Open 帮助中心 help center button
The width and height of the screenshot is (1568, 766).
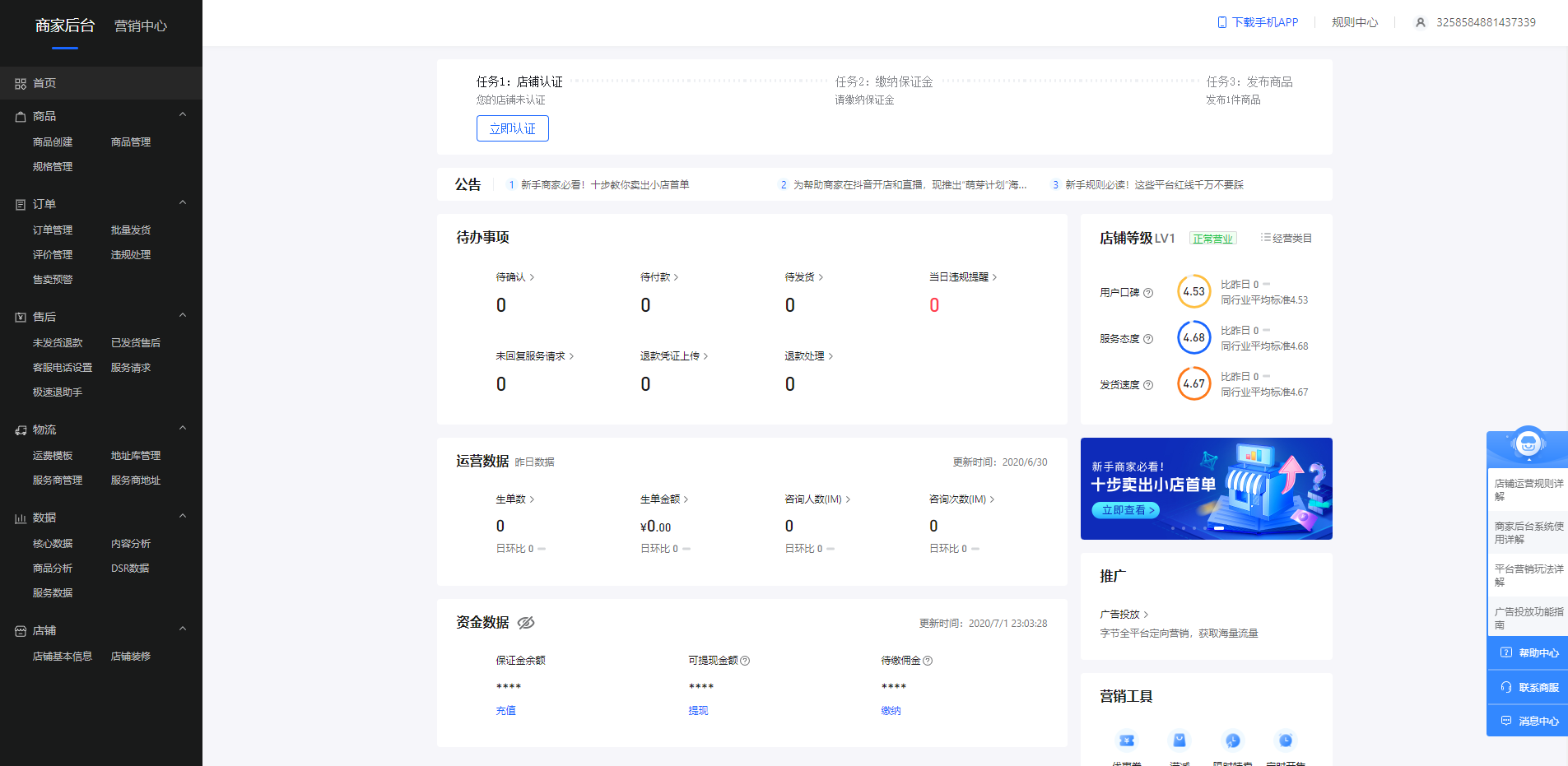(x=1528, y=652)
